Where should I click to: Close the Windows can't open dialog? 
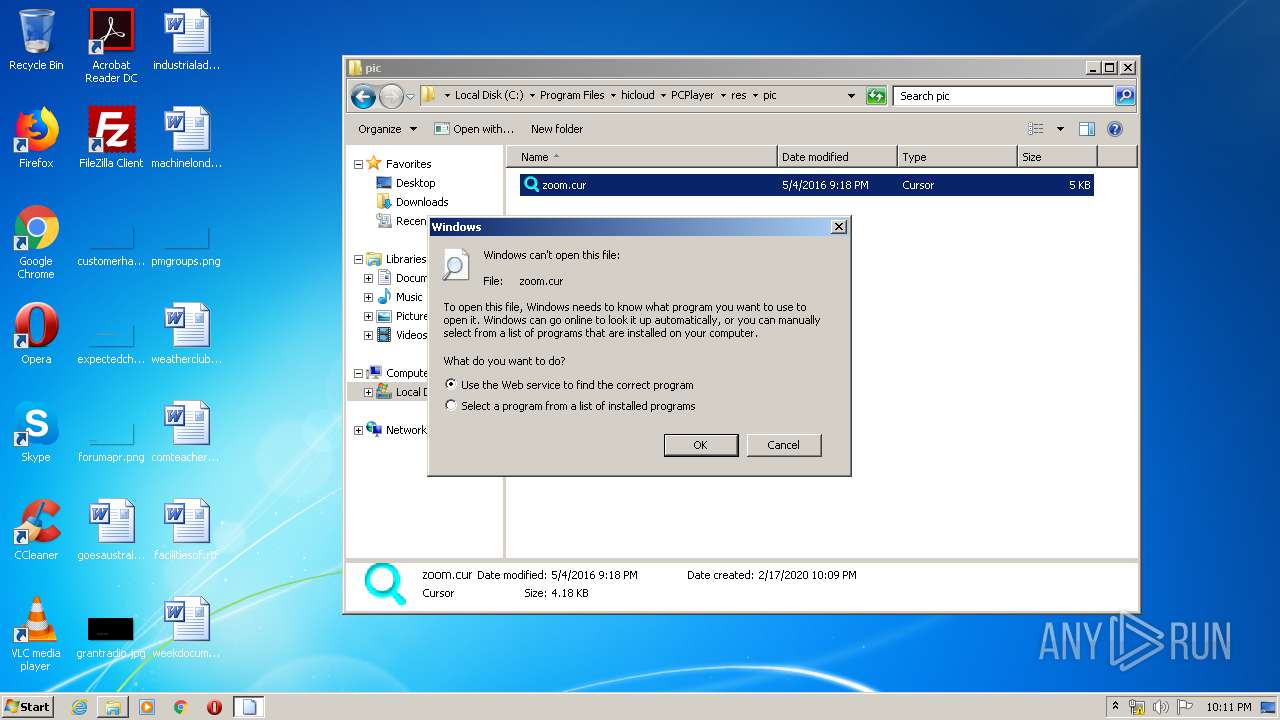tap(839, 227)
